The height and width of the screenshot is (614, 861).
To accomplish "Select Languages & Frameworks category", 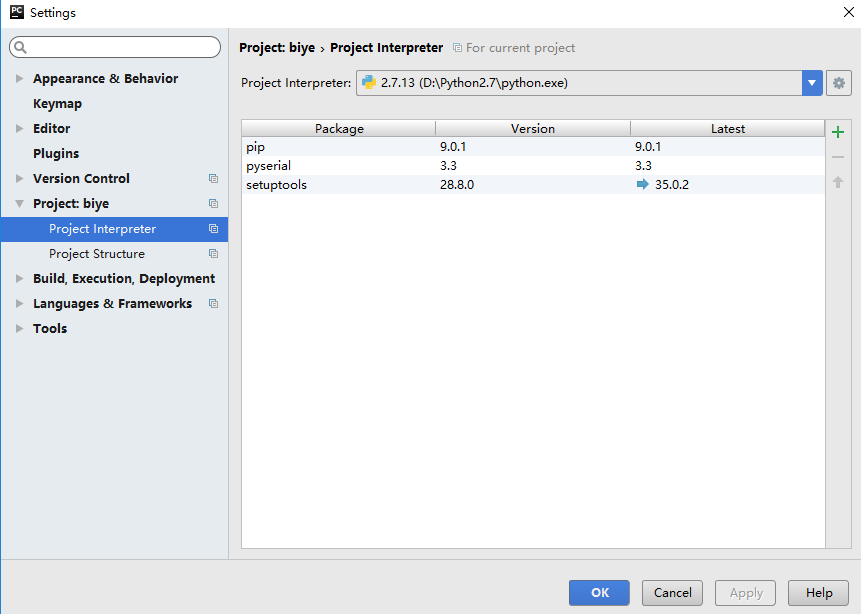I will [113, 304].
